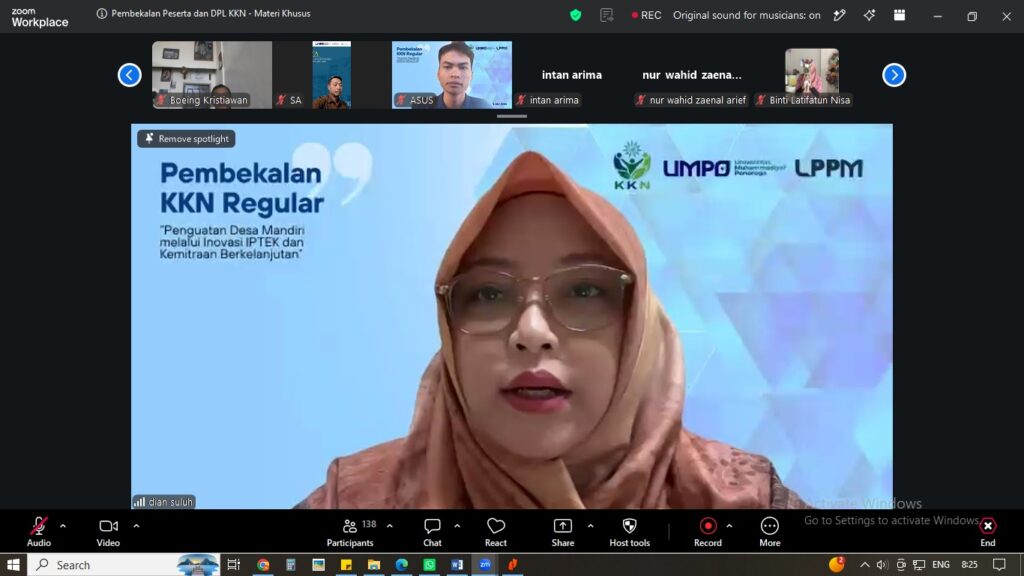Open Microsoft Word from the taskbar
Viewport: 1024px width, 576px height.
point(457,565)
